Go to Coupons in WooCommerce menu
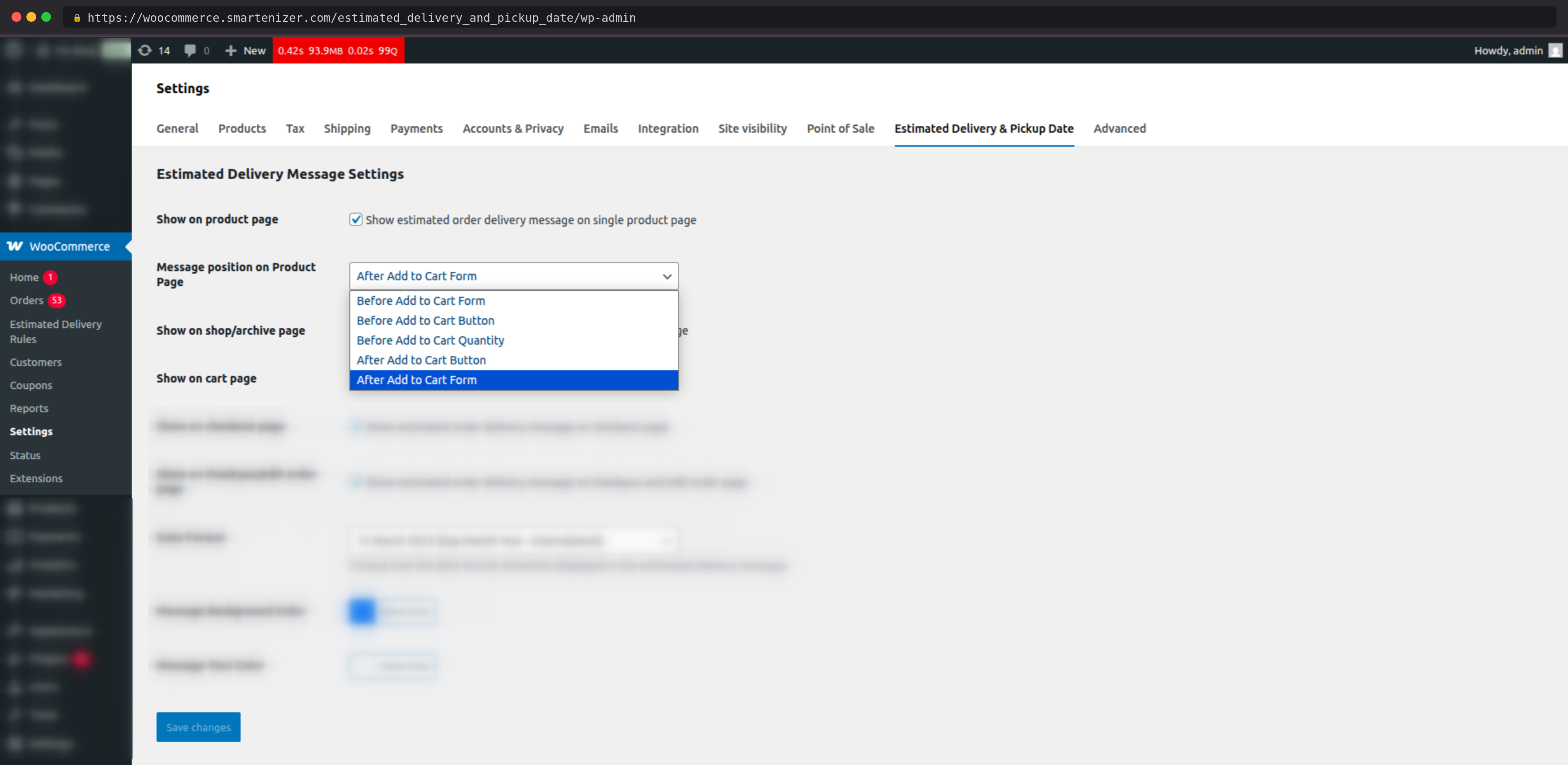Image resolution: width=1568 pixels, height=765 pixels. [31, 385]
